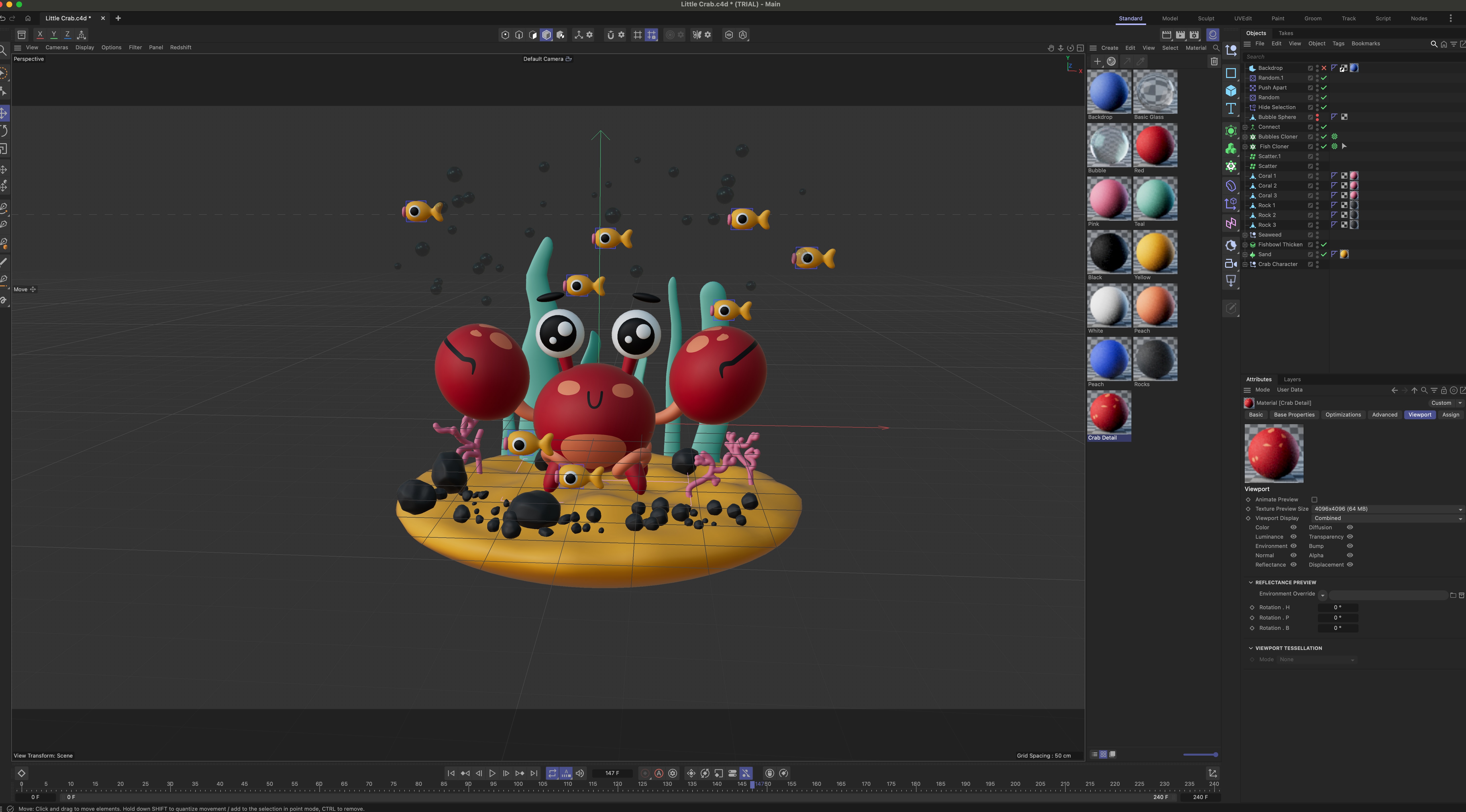This screenshot has width=1466, height=812.
Task: Switch to the Sculpt layout tab
Action: pyautogui.click(x=1206, y=19)
